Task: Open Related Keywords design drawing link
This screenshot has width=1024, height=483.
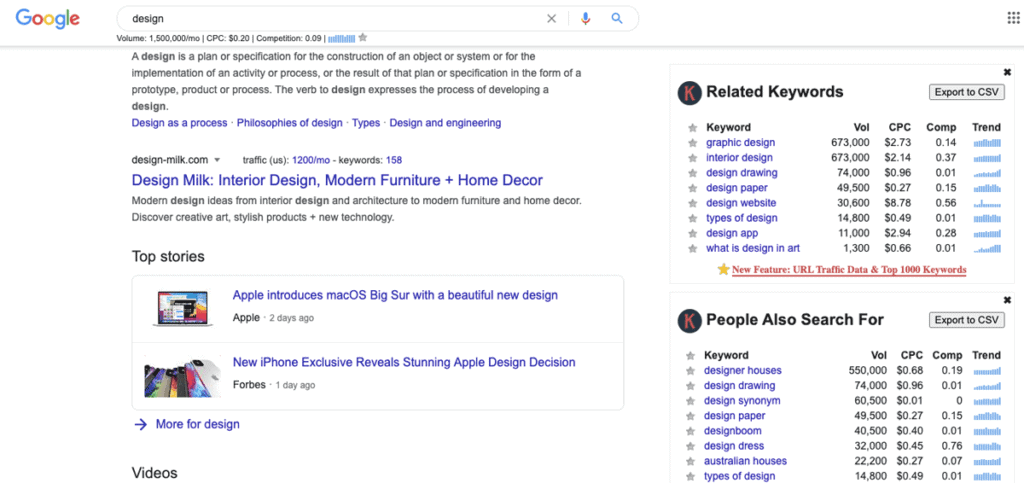Action: [x=742, y=173]
